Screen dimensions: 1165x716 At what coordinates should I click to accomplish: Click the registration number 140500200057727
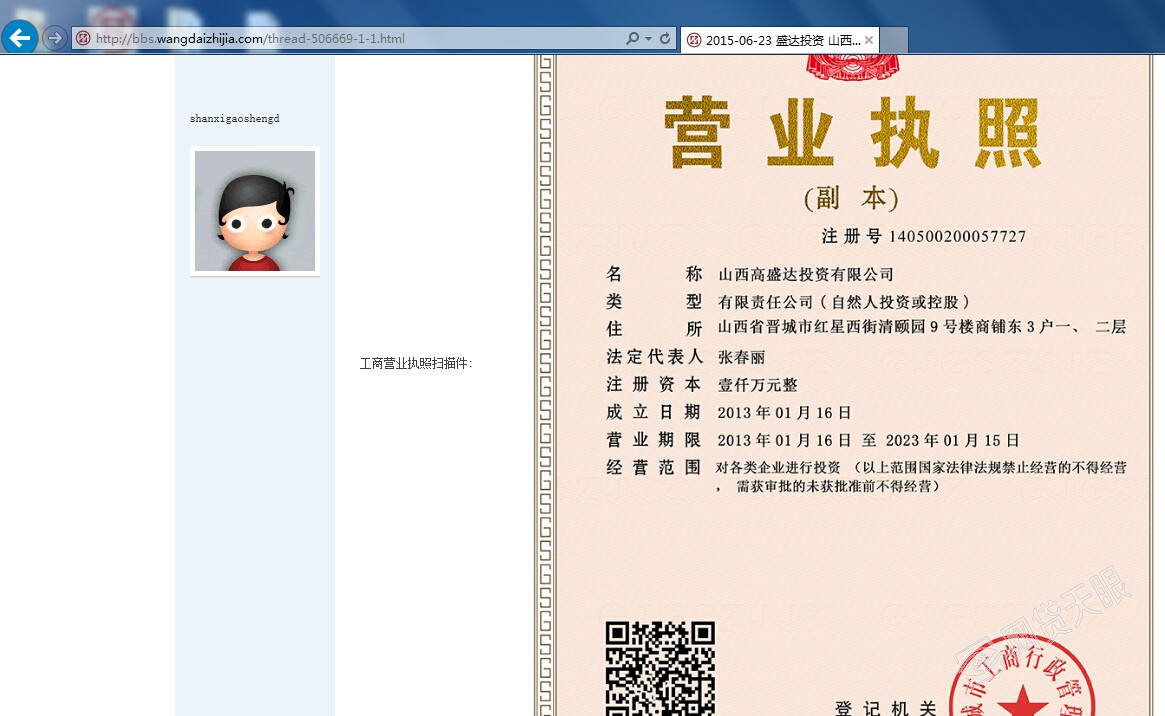click(x=957, y=237)
